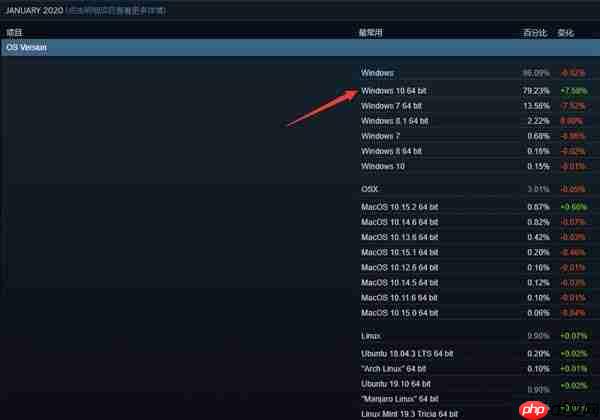600x420 pixels.
Task: Select the Windows group row label
Action: [377, 73]
